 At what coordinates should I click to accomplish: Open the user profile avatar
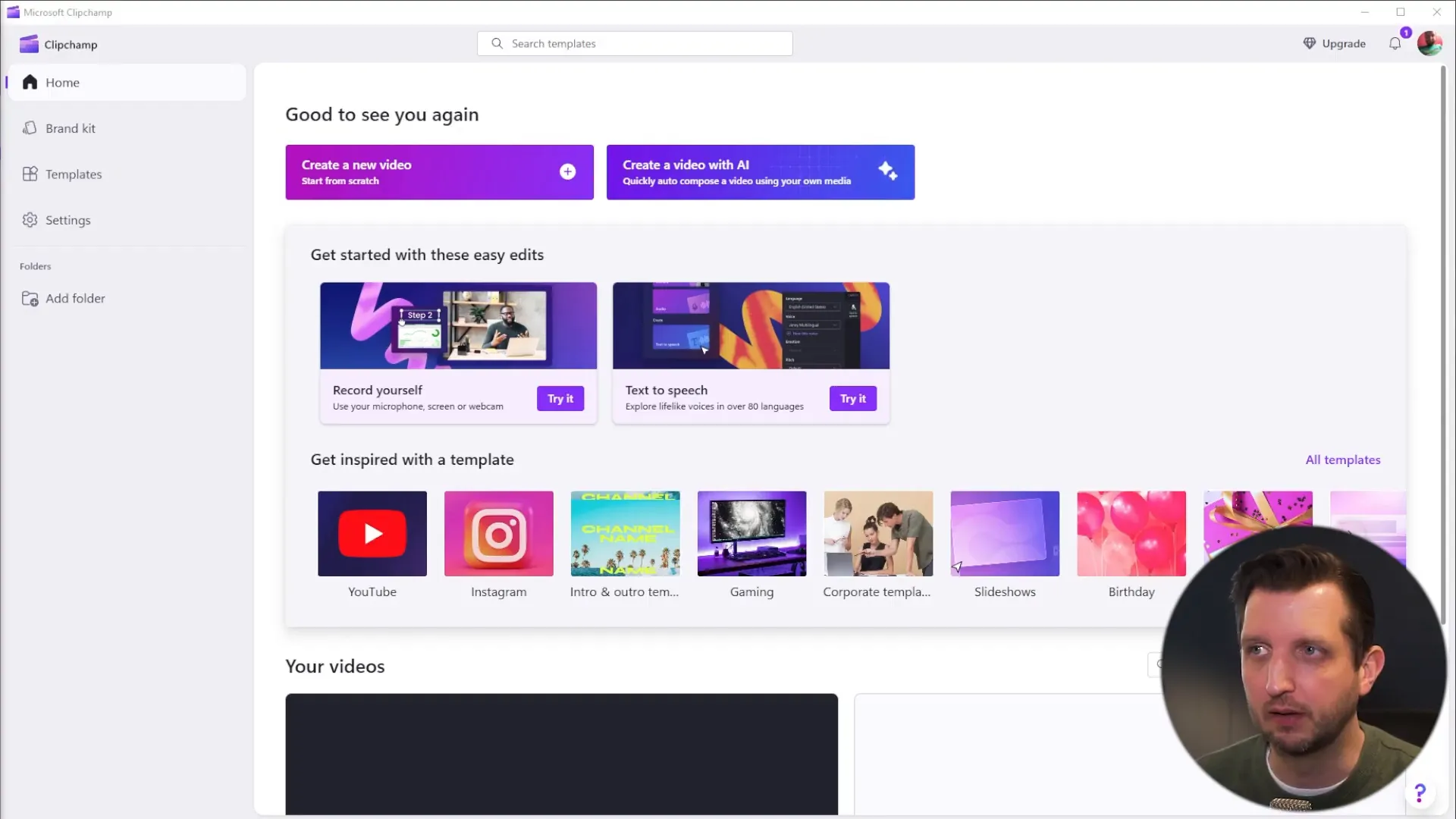tap(1429, 43)
